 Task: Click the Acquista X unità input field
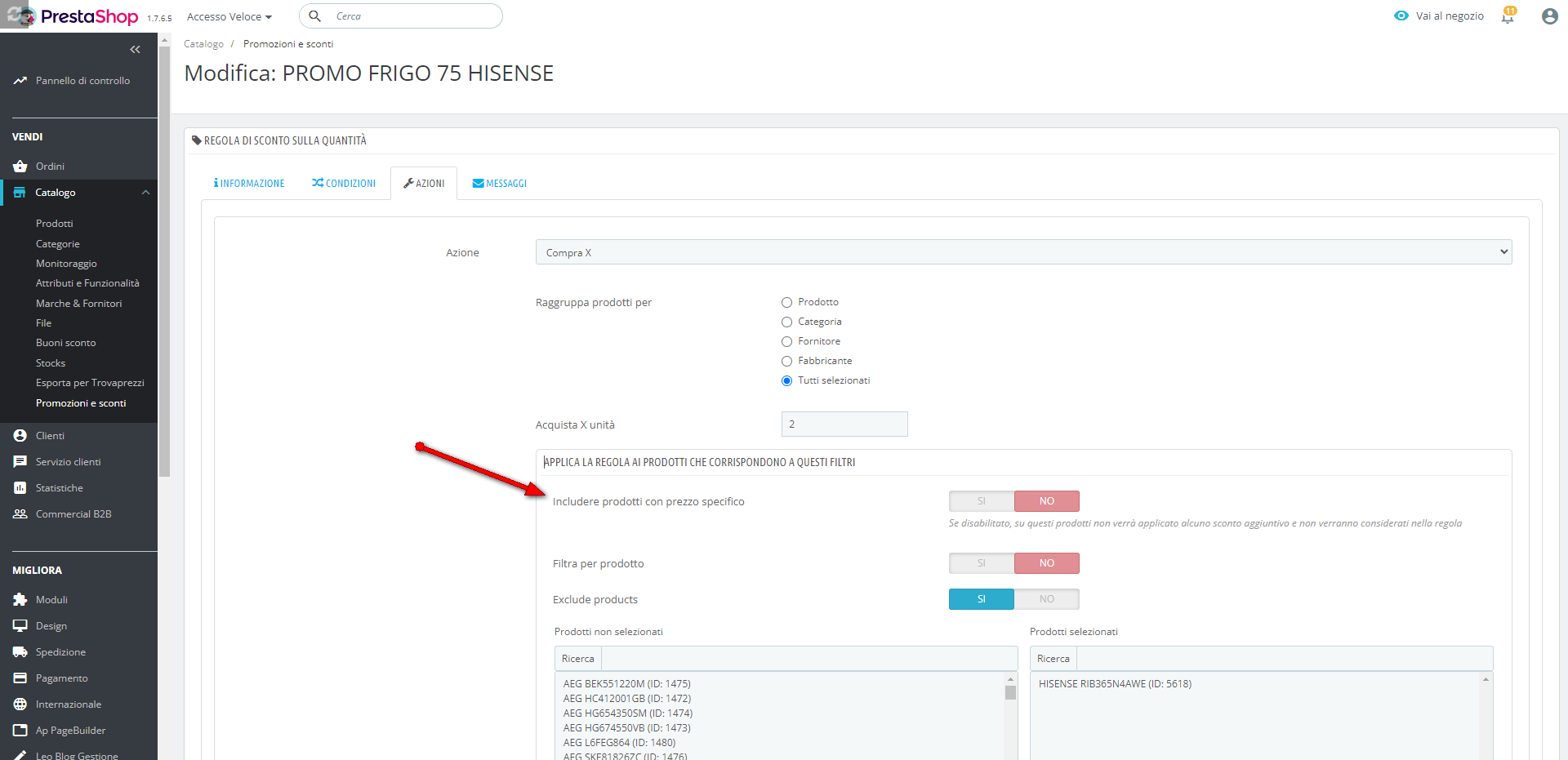coord(844,424)
